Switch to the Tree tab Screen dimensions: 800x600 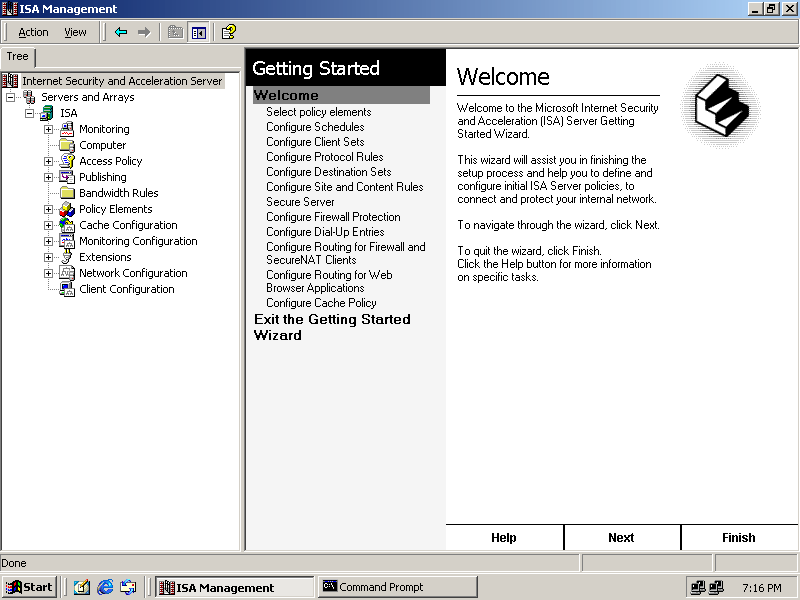18,57
